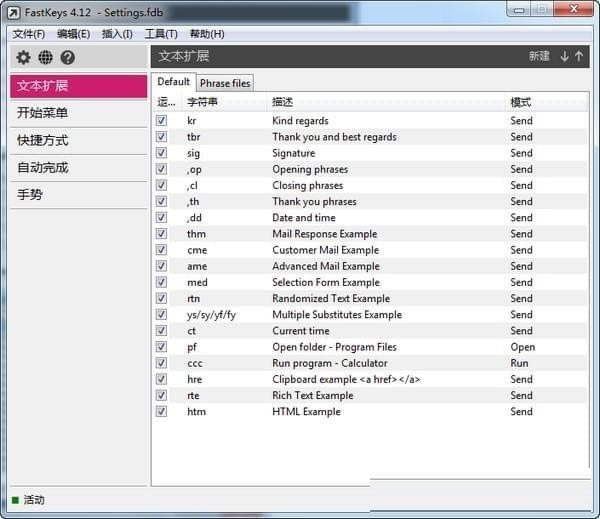Image resolution: width=600 pixels, height=519 pixels.
Task: Open the 快捷方式 section in the sidebar
Action: pyautogui.click(x=43, y=140)
